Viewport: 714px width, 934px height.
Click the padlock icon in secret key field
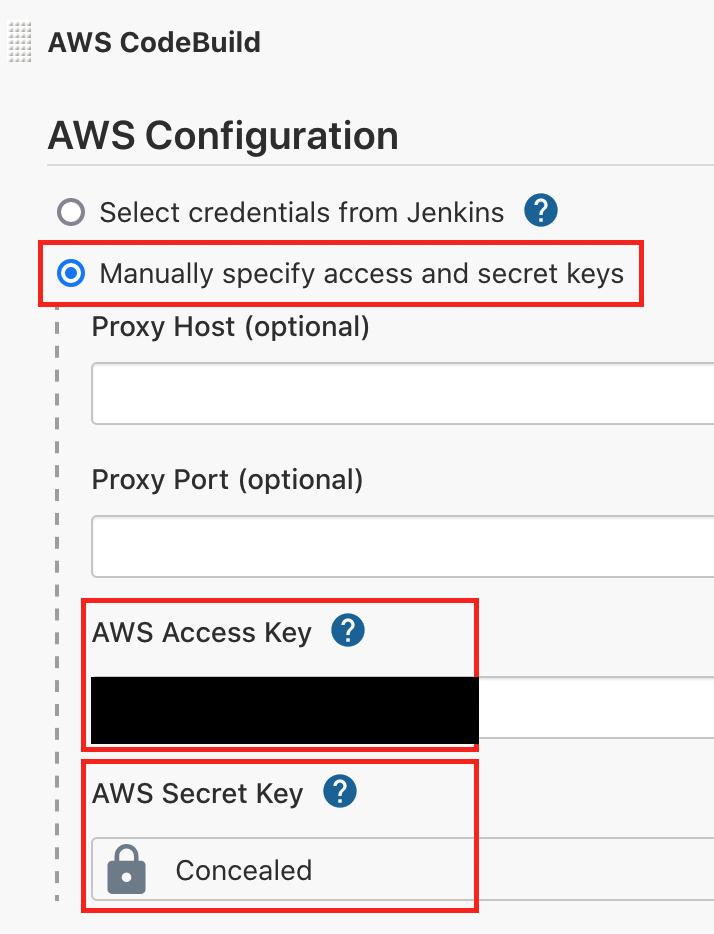pos(127,870)
